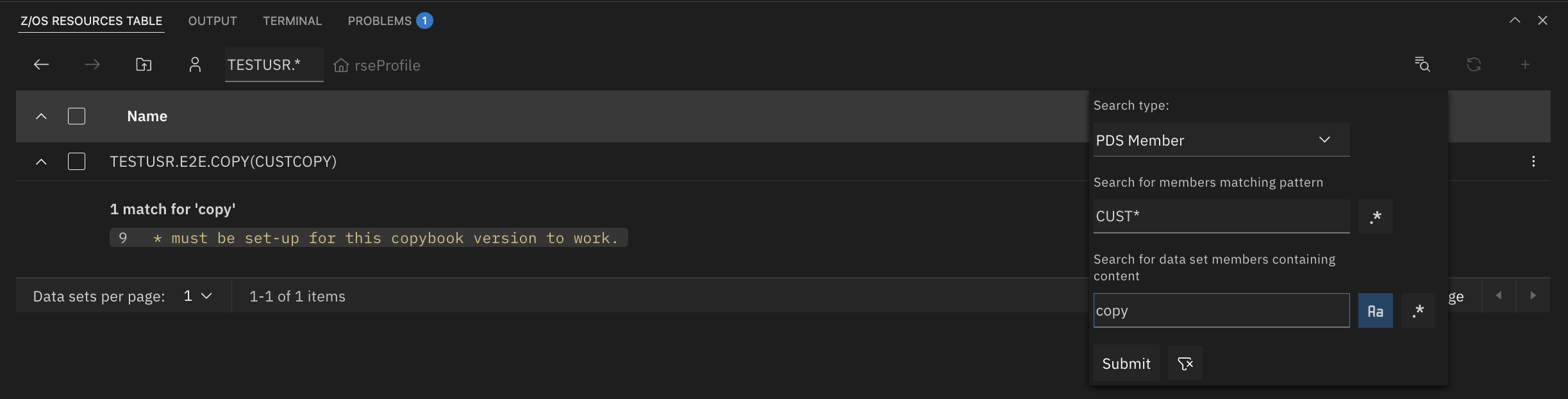Image resolution: width=1568 pixels, height=399 pixels.
Task: Toggle the select-all checkbox in header
Action: tap(77, 116)
